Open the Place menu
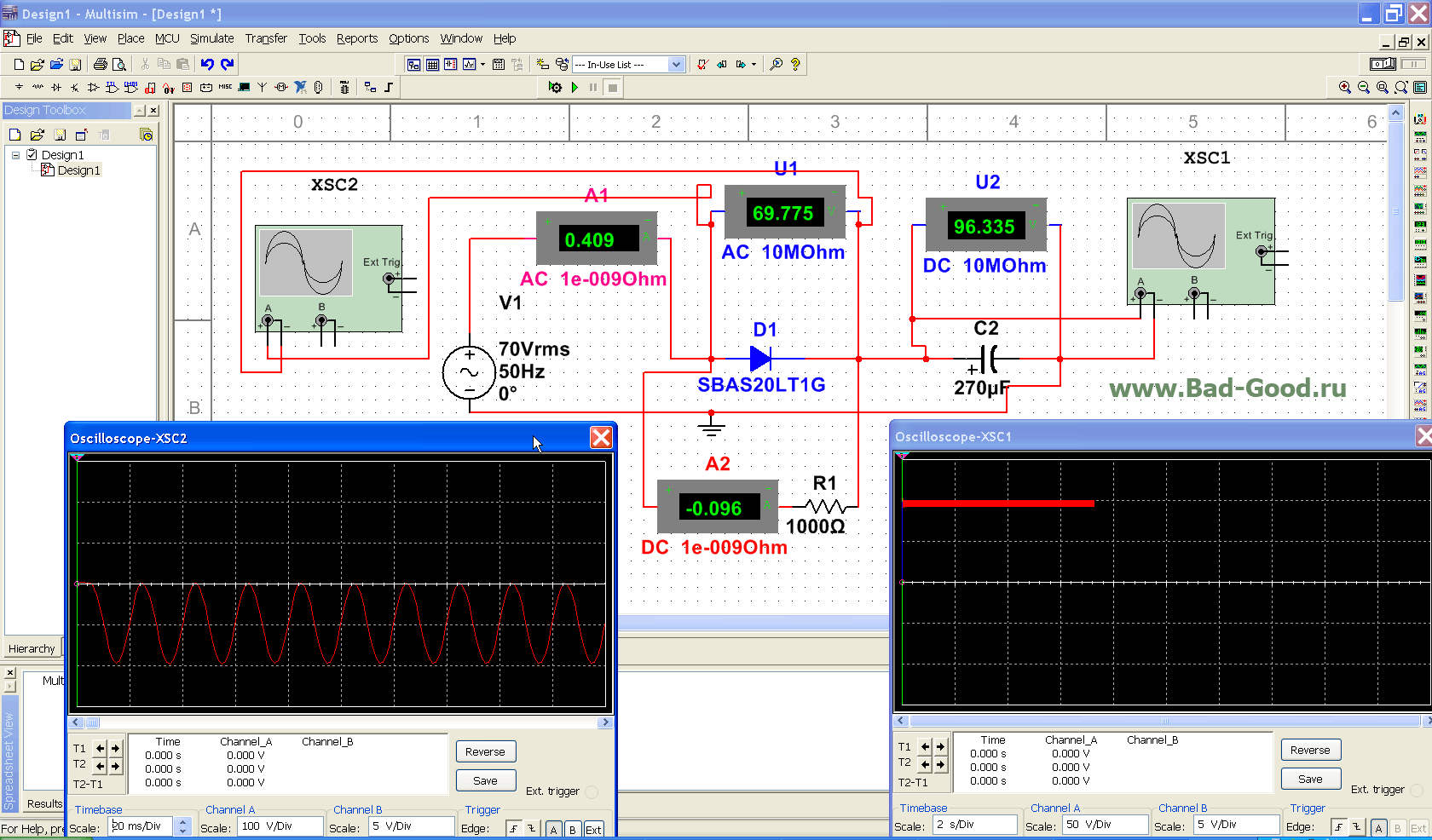Image resolution: width=1432 pixels, height=840 pixels. tap(130, 38)
